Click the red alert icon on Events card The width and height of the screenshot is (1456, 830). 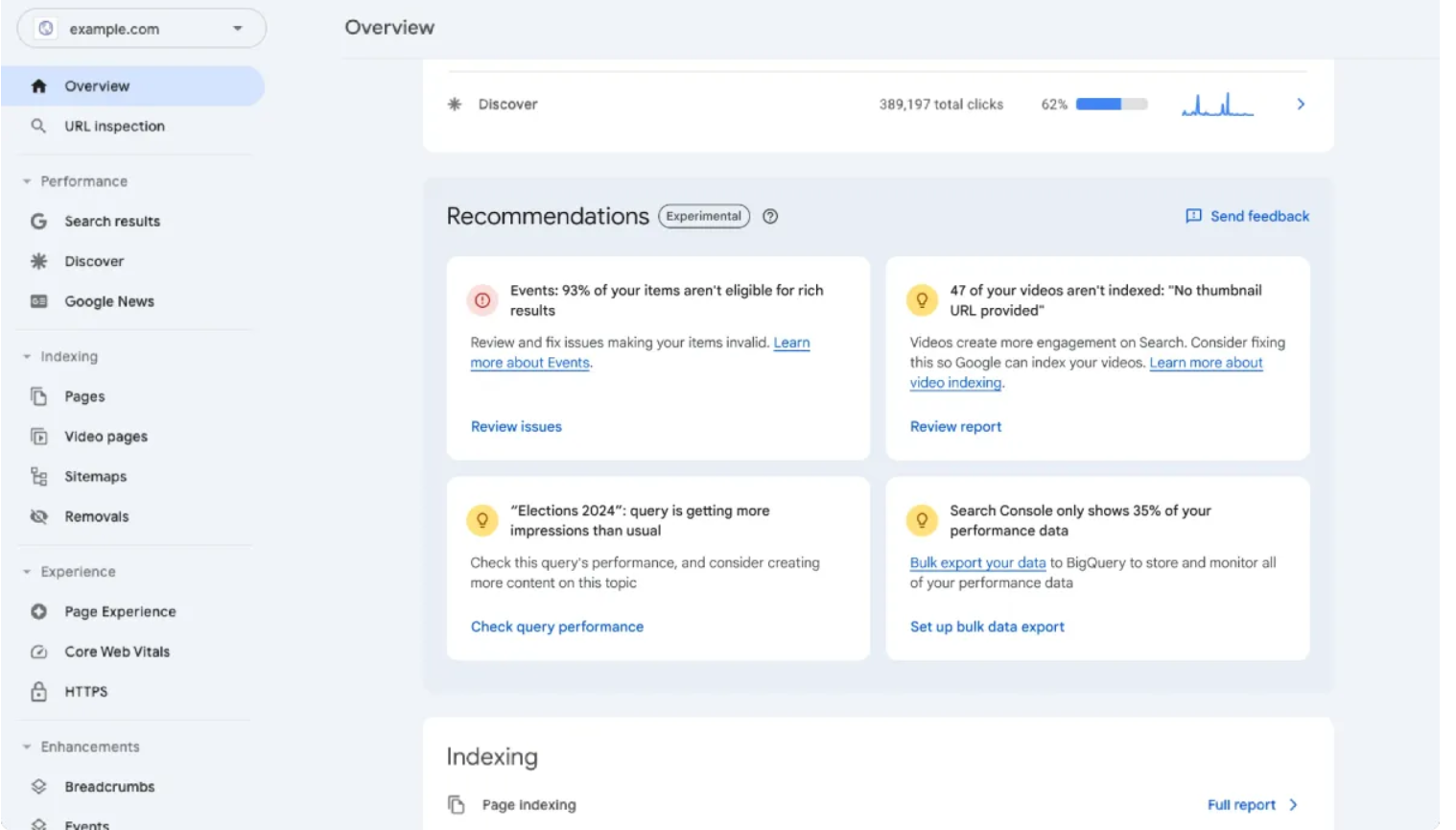click(482, 300)
